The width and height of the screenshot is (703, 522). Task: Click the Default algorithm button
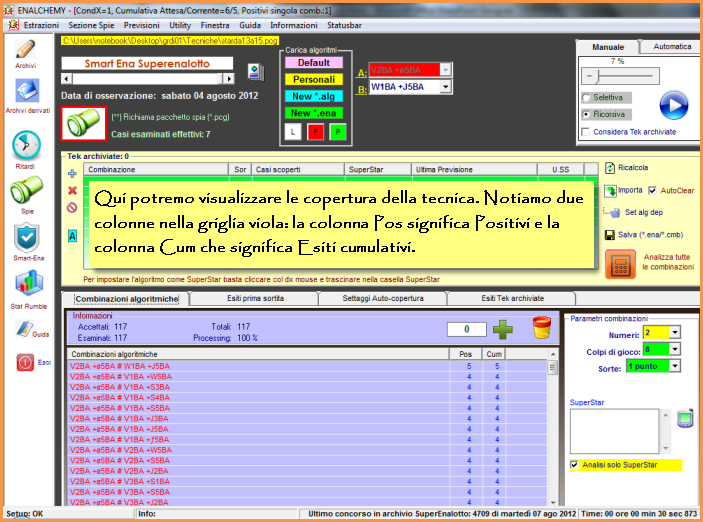(x=314, y=63)
